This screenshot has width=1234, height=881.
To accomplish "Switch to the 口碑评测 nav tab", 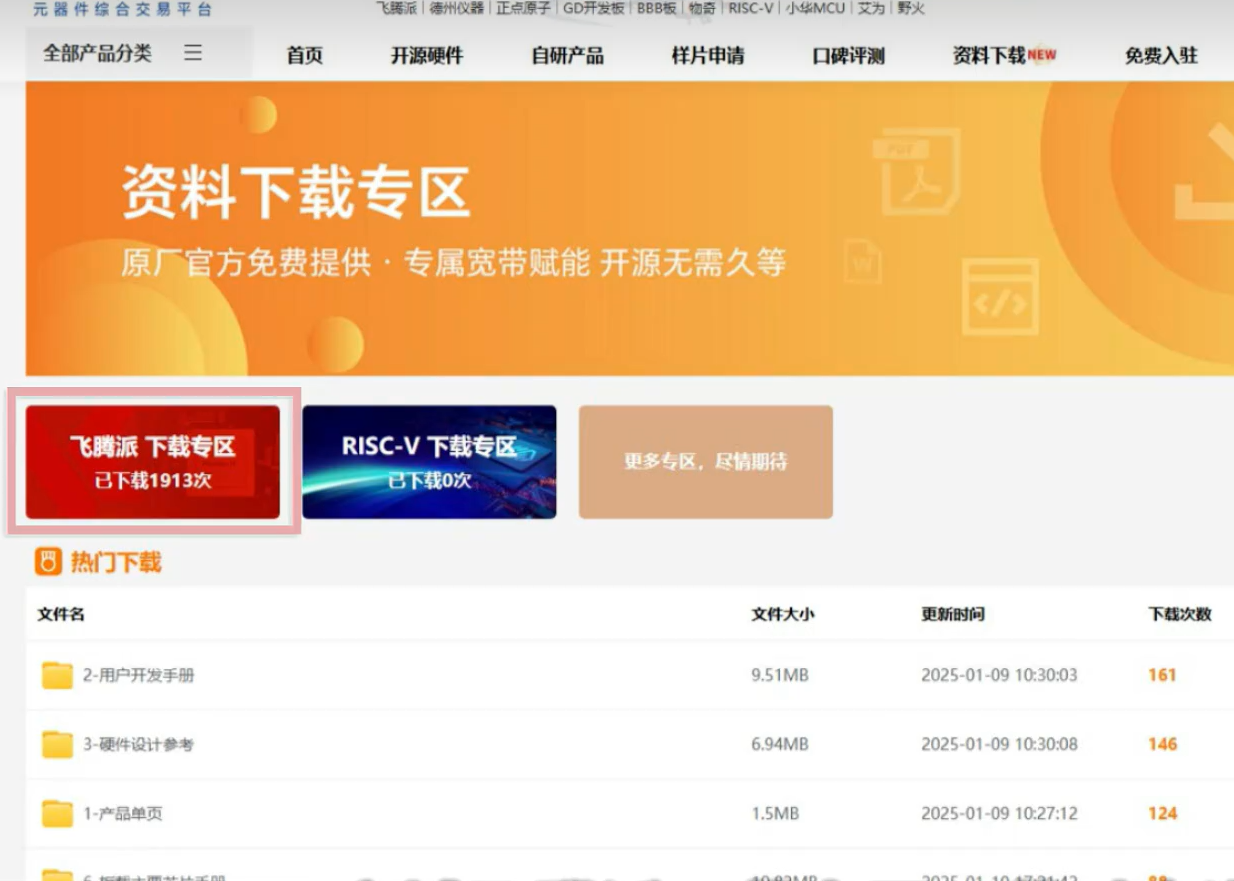I will pos(848,56).
